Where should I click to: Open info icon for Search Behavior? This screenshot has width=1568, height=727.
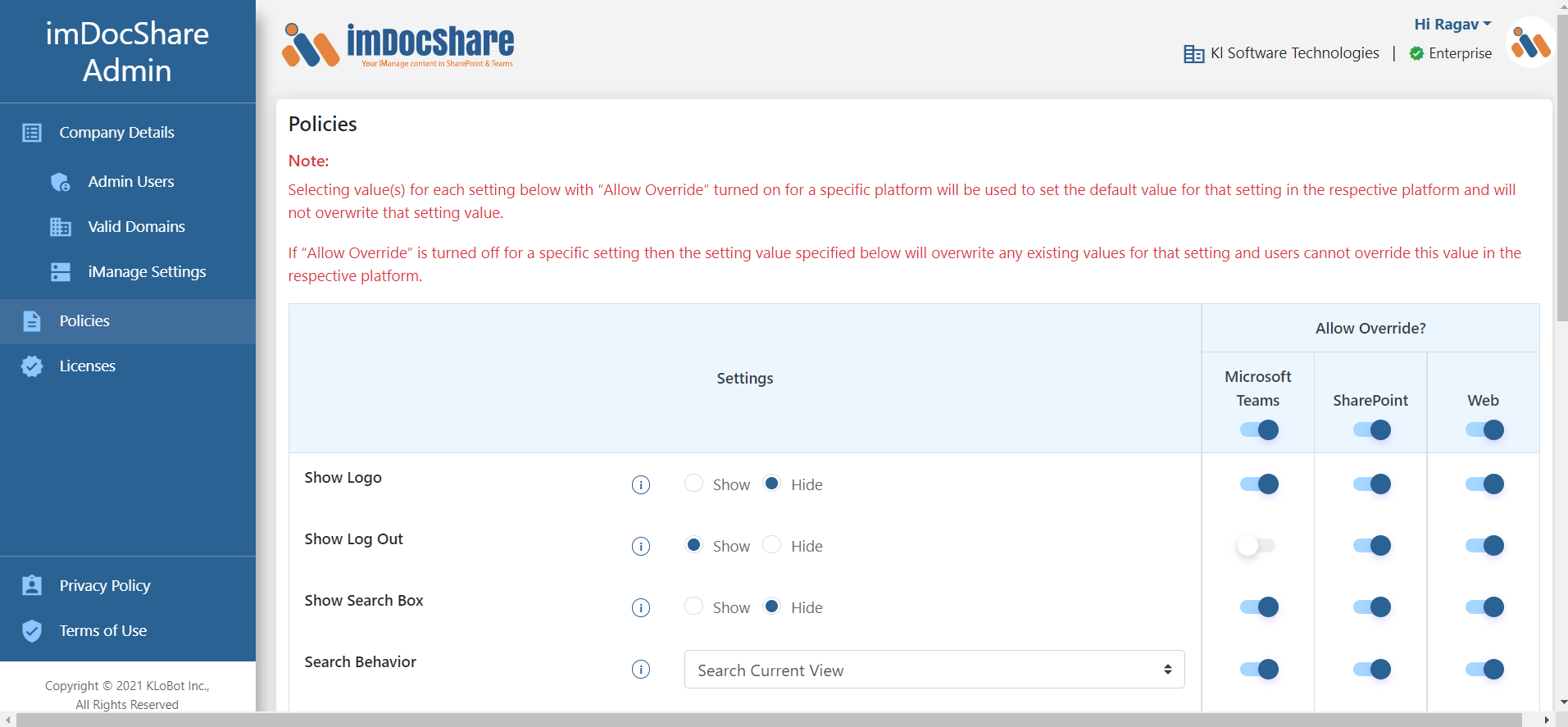coord(641,670)
